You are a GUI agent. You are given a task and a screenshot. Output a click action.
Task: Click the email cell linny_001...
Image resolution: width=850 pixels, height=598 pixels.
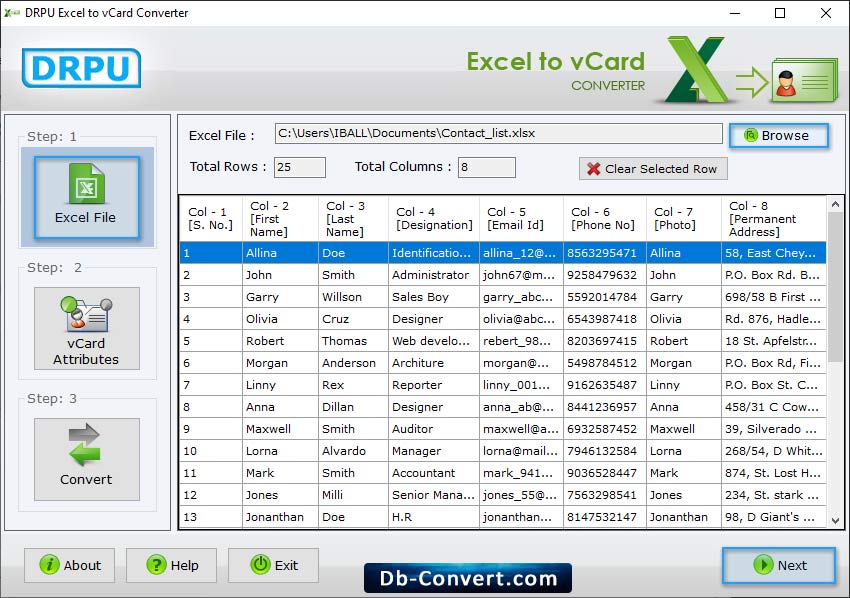(521, 385)
